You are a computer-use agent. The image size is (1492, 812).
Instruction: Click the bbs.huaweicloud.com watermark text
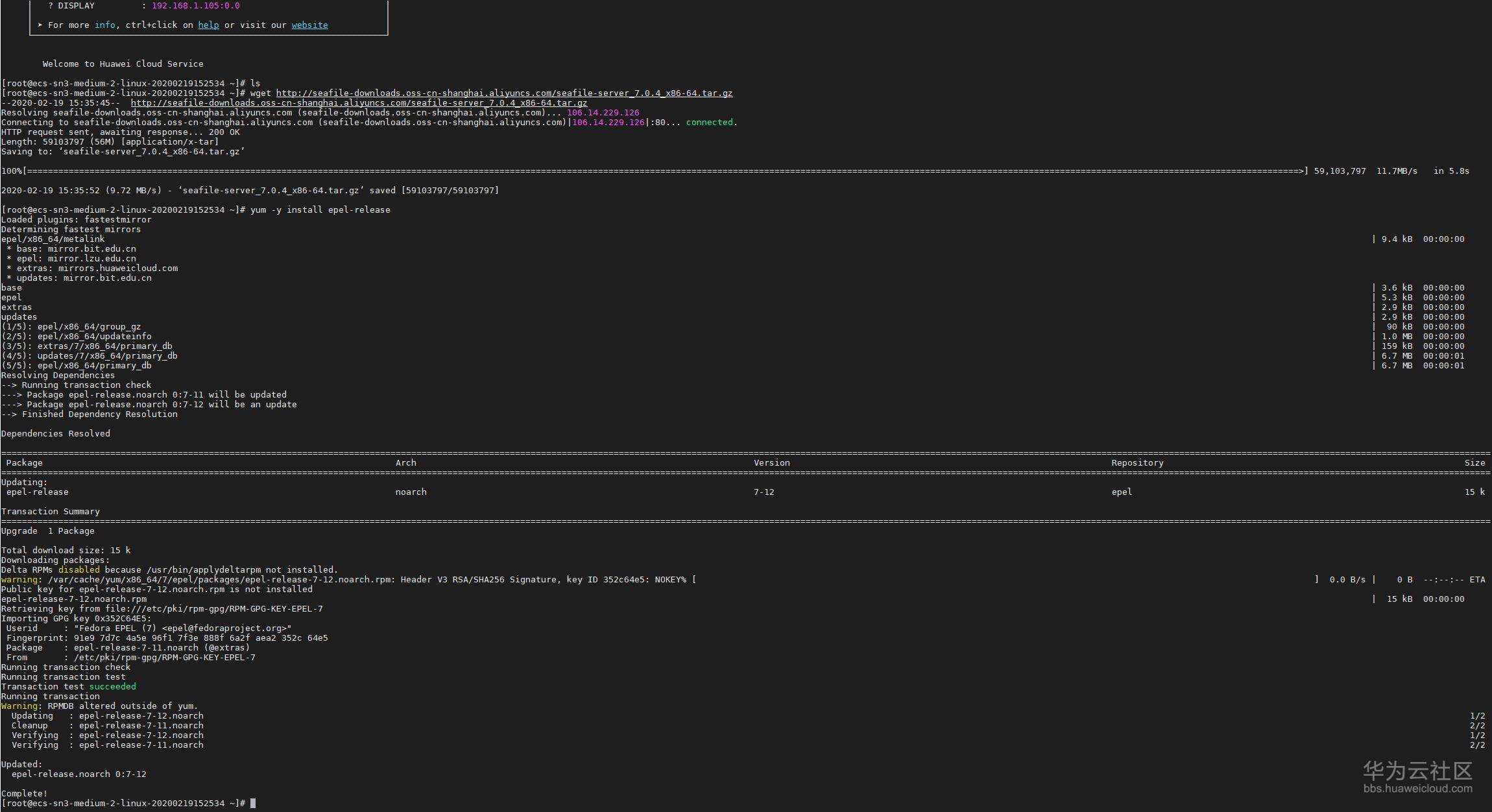(1417, 789)
